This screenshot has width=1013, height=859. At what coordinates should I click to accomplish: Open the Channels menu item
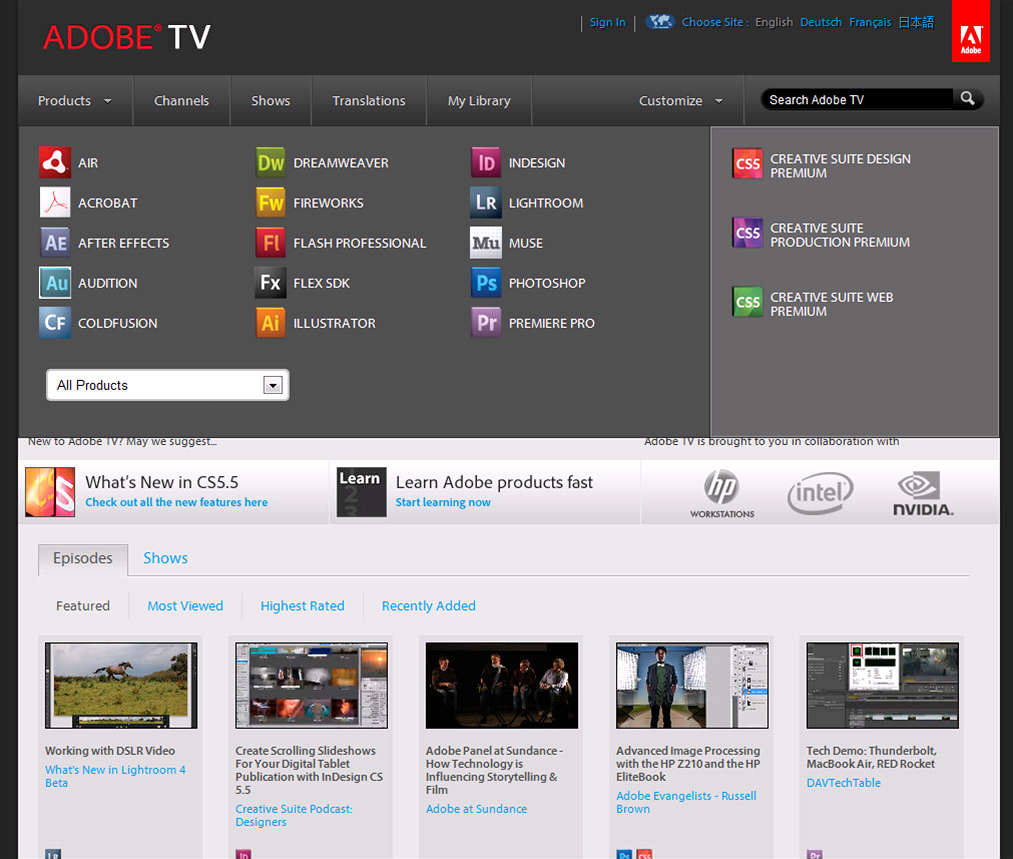(181, 101)
